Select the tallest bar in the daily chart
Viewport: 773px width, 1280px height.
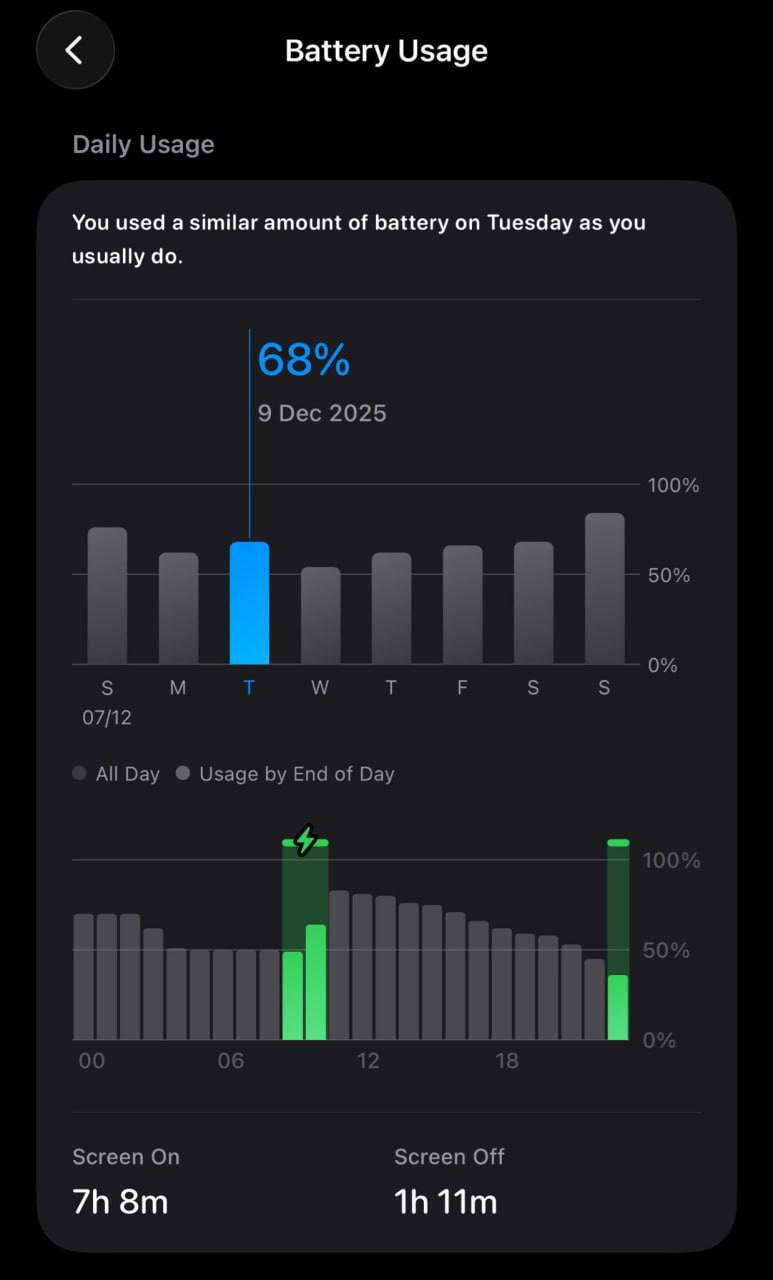[x=604, y=589]
